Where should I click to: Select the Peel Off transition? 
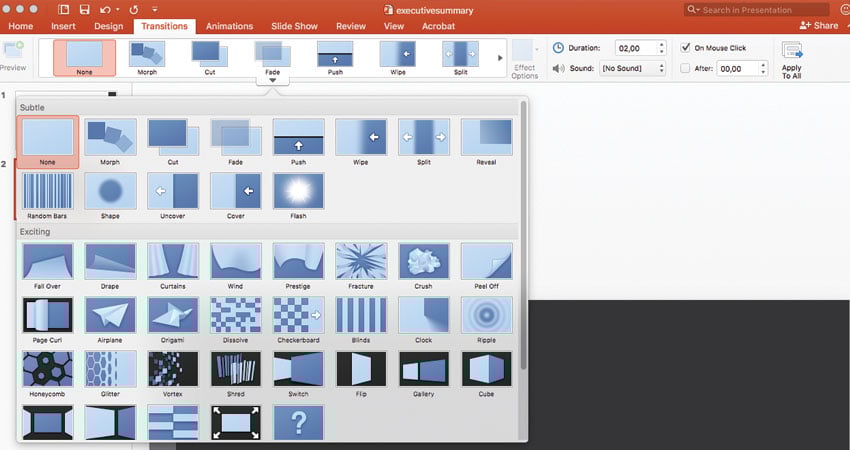point(486,266)
